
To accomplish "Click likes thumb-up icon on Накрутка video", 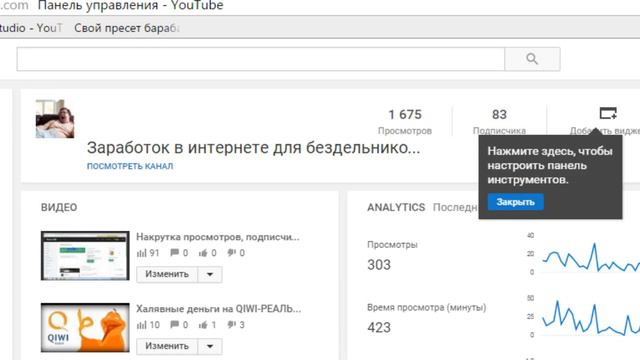I will click(203, 253).
